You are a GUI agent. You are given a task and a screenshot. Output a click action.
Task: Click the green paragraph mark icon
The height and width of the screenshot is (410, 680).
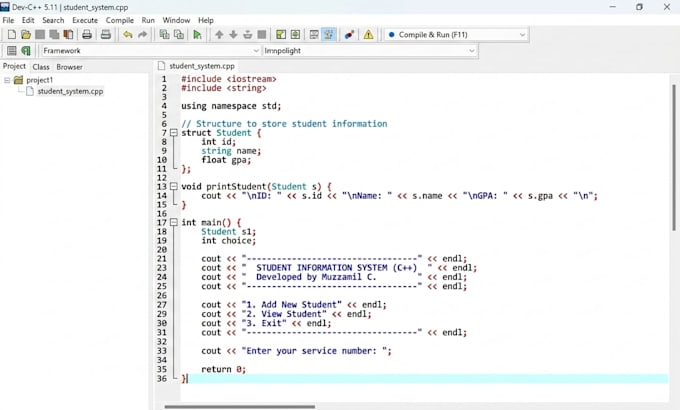tap(26, 51)
